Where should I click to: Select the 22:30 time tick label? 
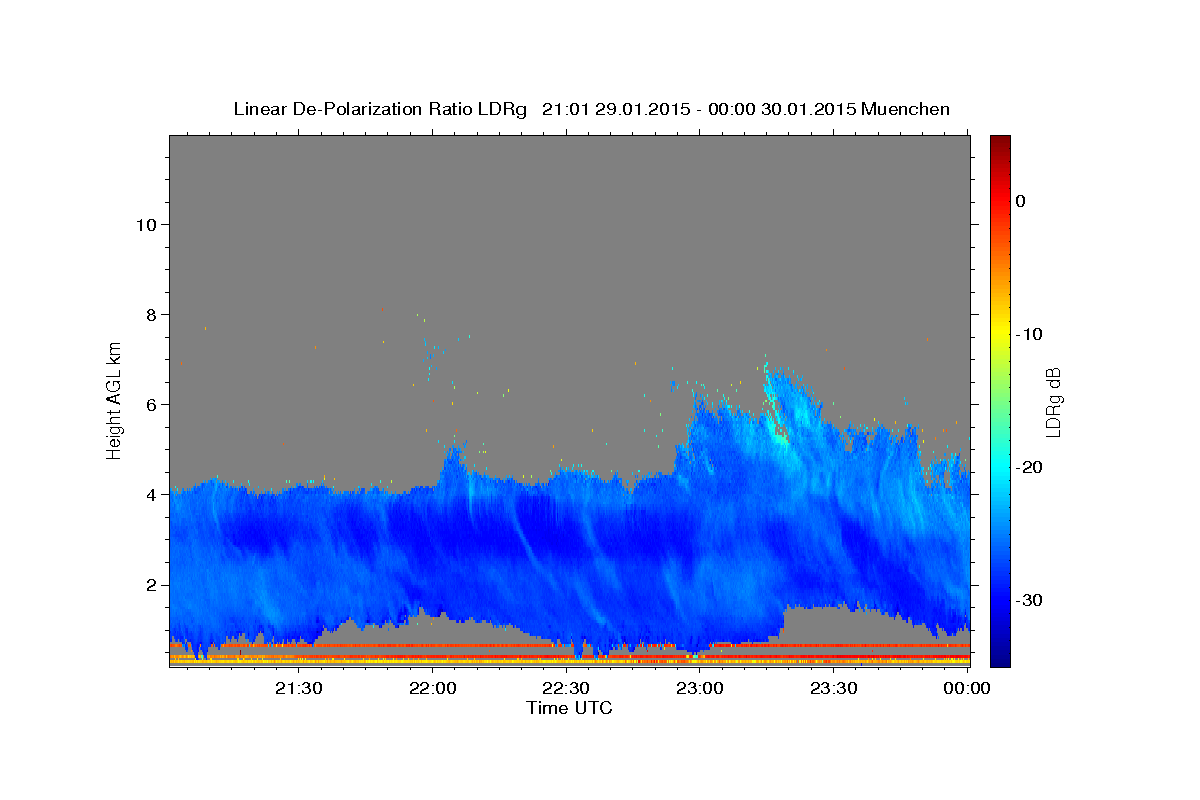click(x=566, y=688)
